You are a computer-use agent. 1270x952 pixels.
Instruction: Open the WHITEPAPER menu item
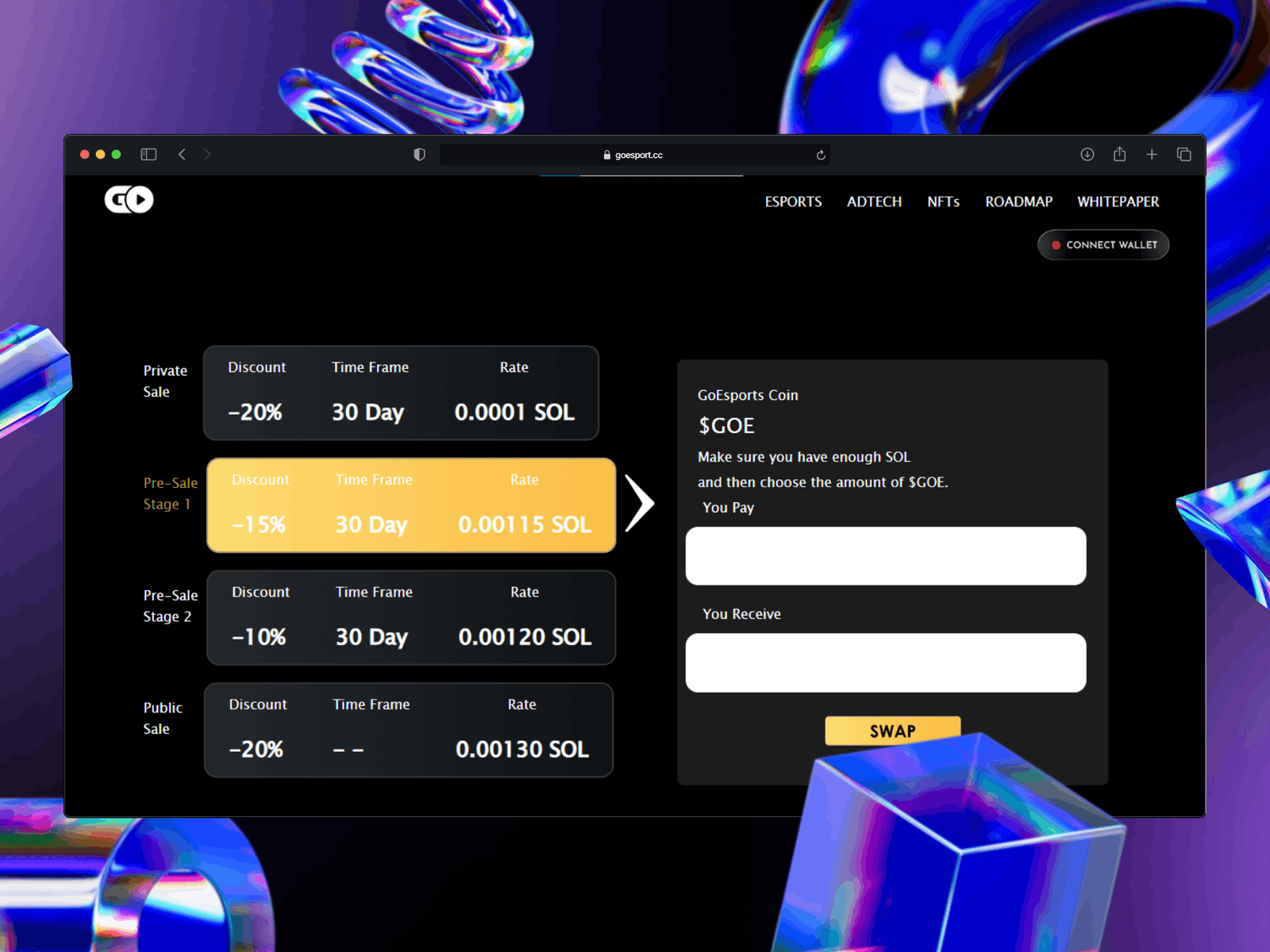(1118, 202)
